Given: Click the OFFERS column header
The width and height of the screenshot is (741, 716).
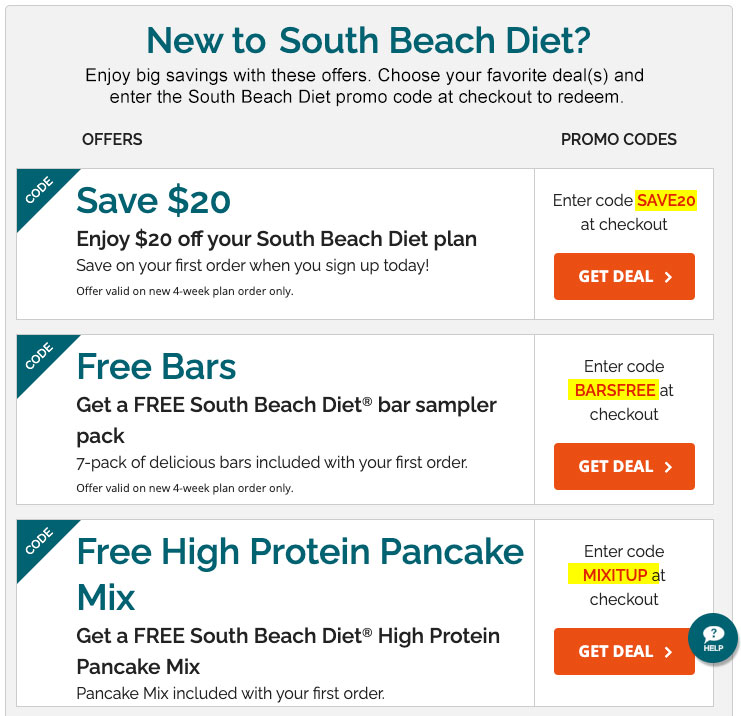Looking at the screenshot, I should pyautogui.click(x=112, y=139).
